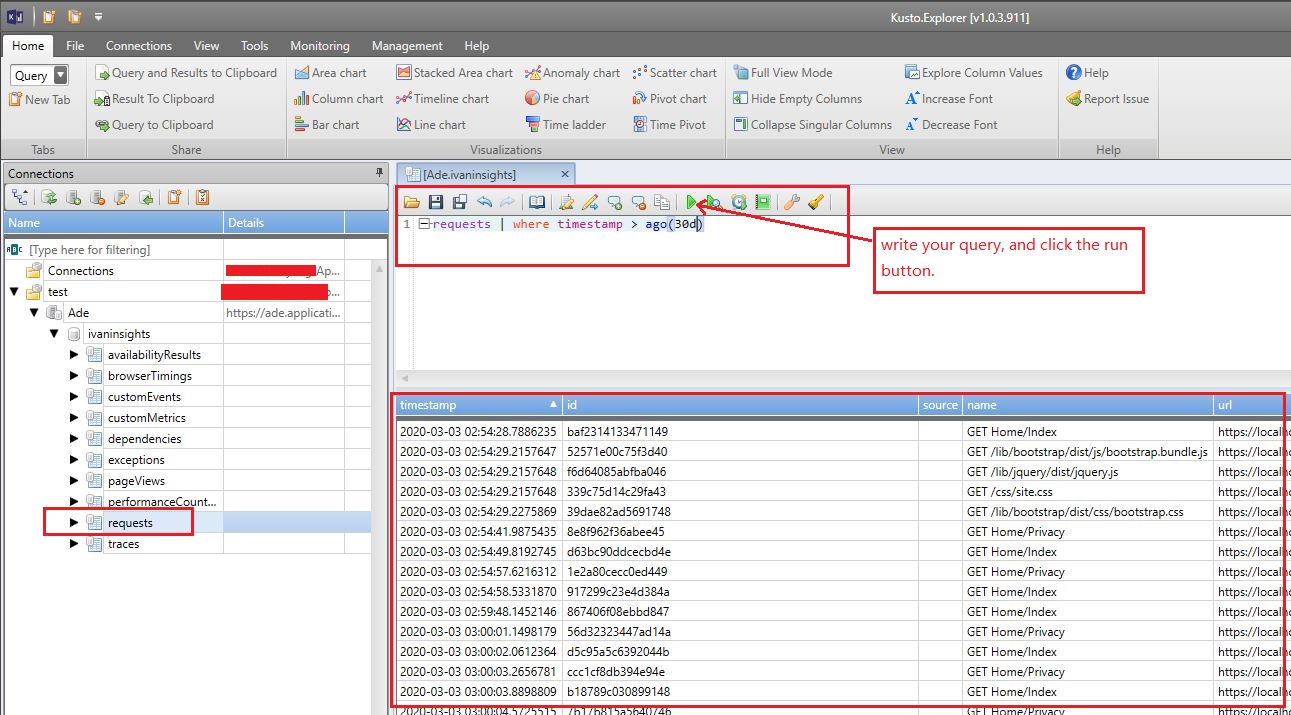Open the Anomaly chart

pos(573,73)
